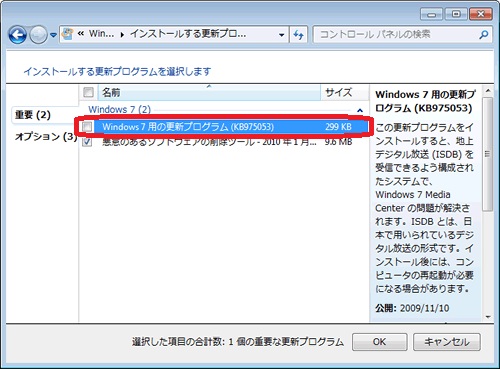Minimize the window
The height and width of the screenshot is (369, 500).
[x=432, y=14]
